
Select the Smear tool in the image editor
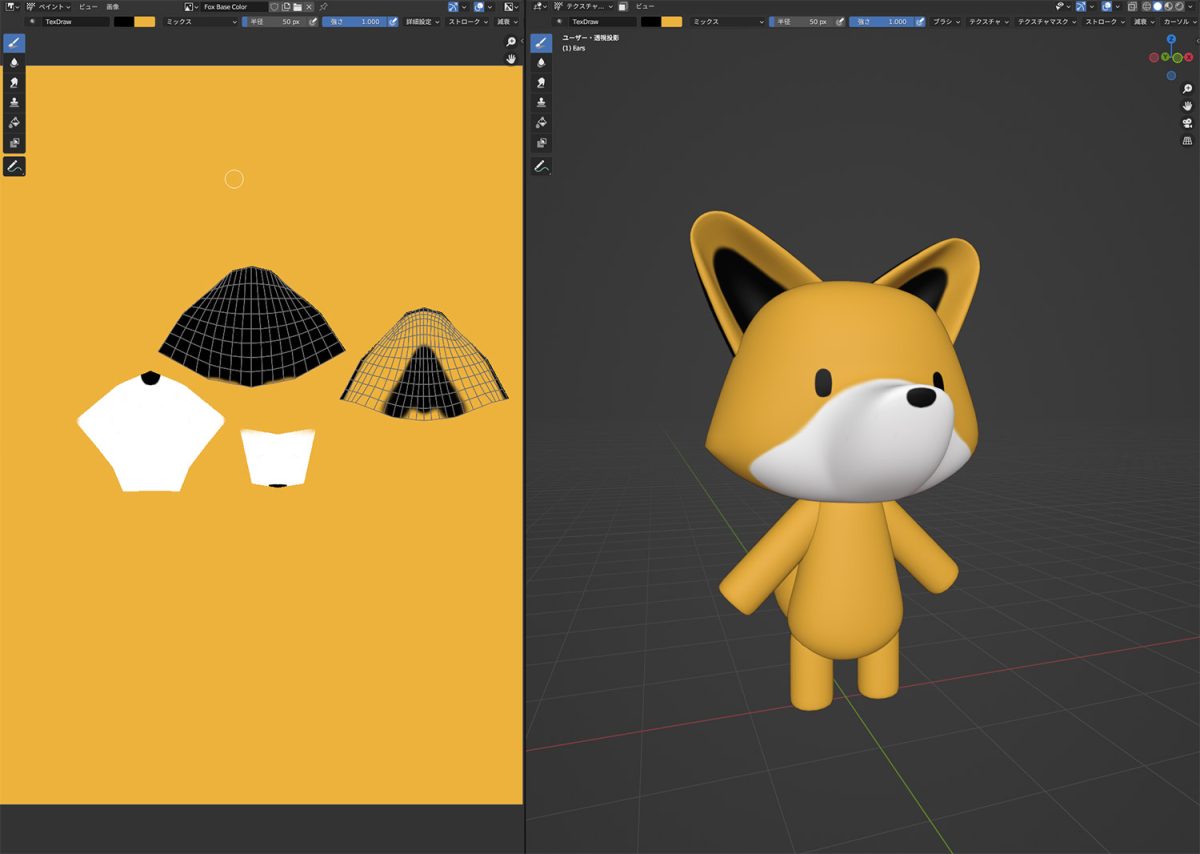[x=13, y=82]
